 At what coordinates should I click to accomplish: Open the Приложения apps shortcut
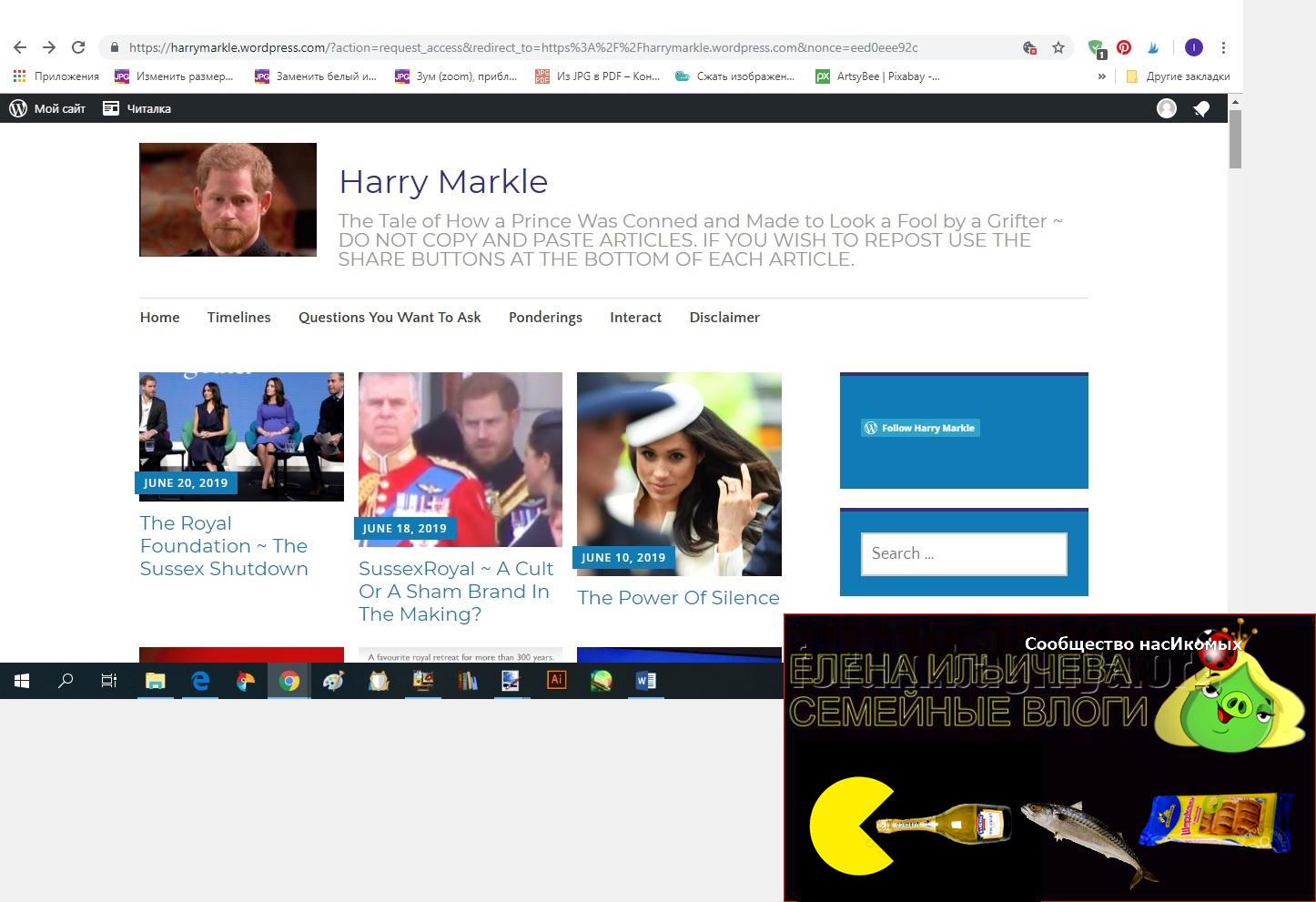tap(56, 76)
